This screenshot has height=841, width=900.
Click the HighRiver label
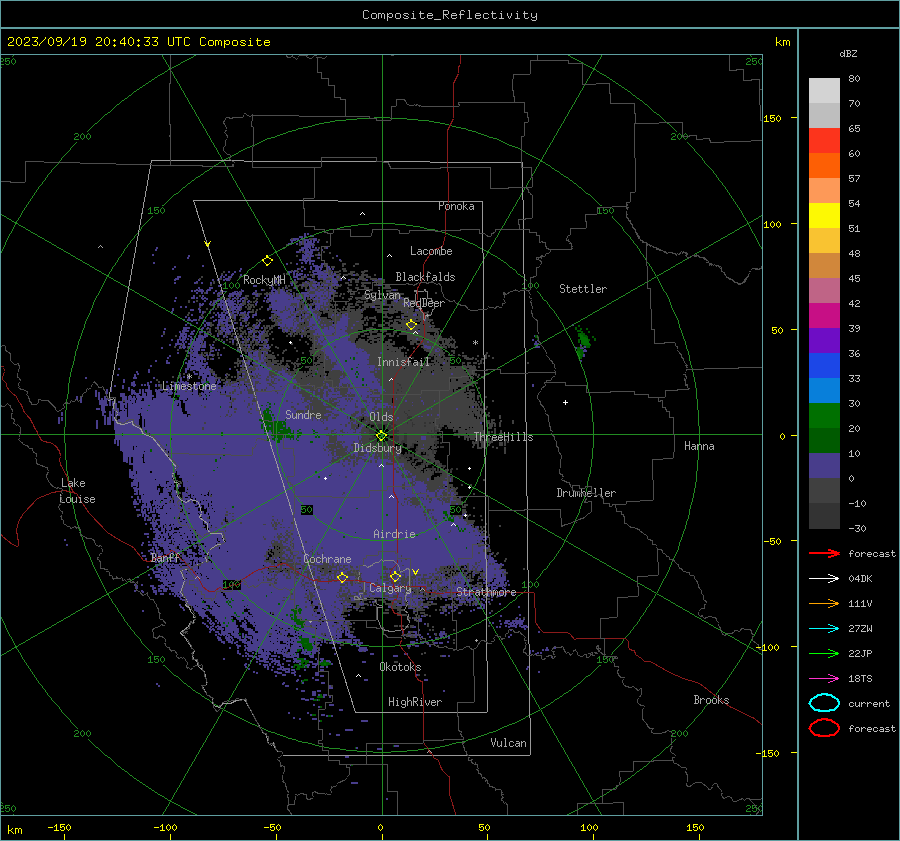pos(415,702)
